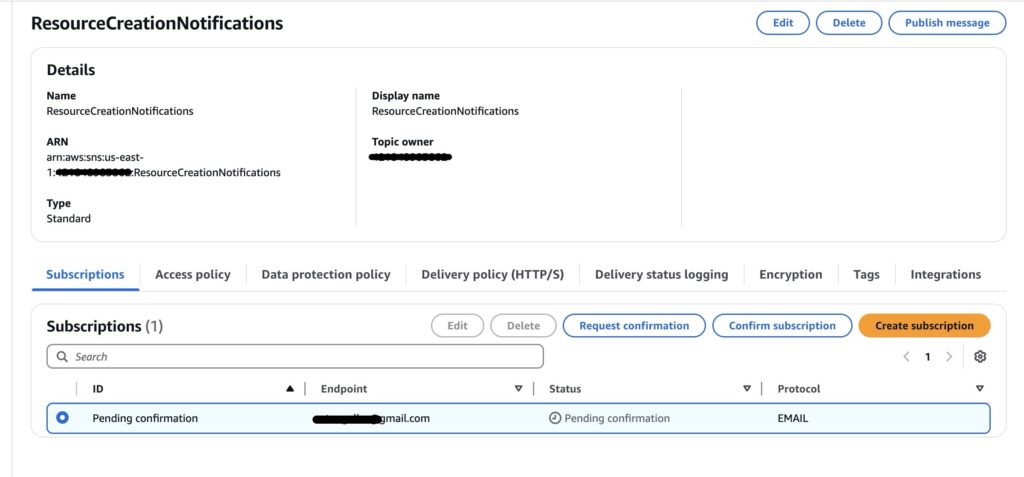Click page number 1 in pagination
This screenshot has height=477, width=1024.
tap(927, 357)
